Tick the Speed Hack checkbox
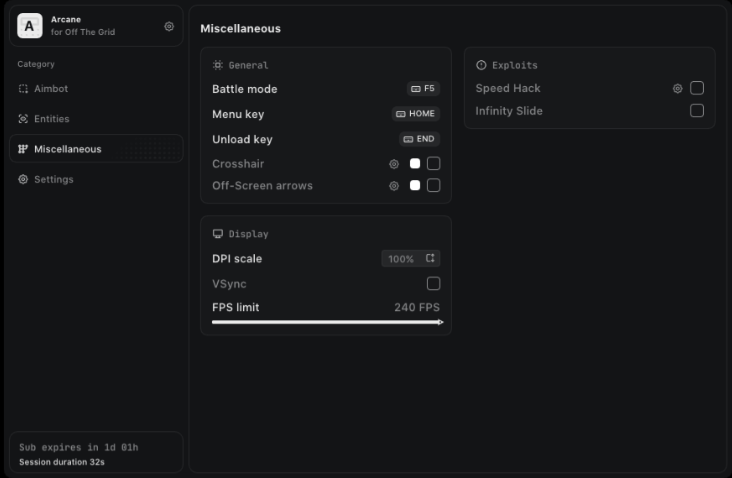 697,88
